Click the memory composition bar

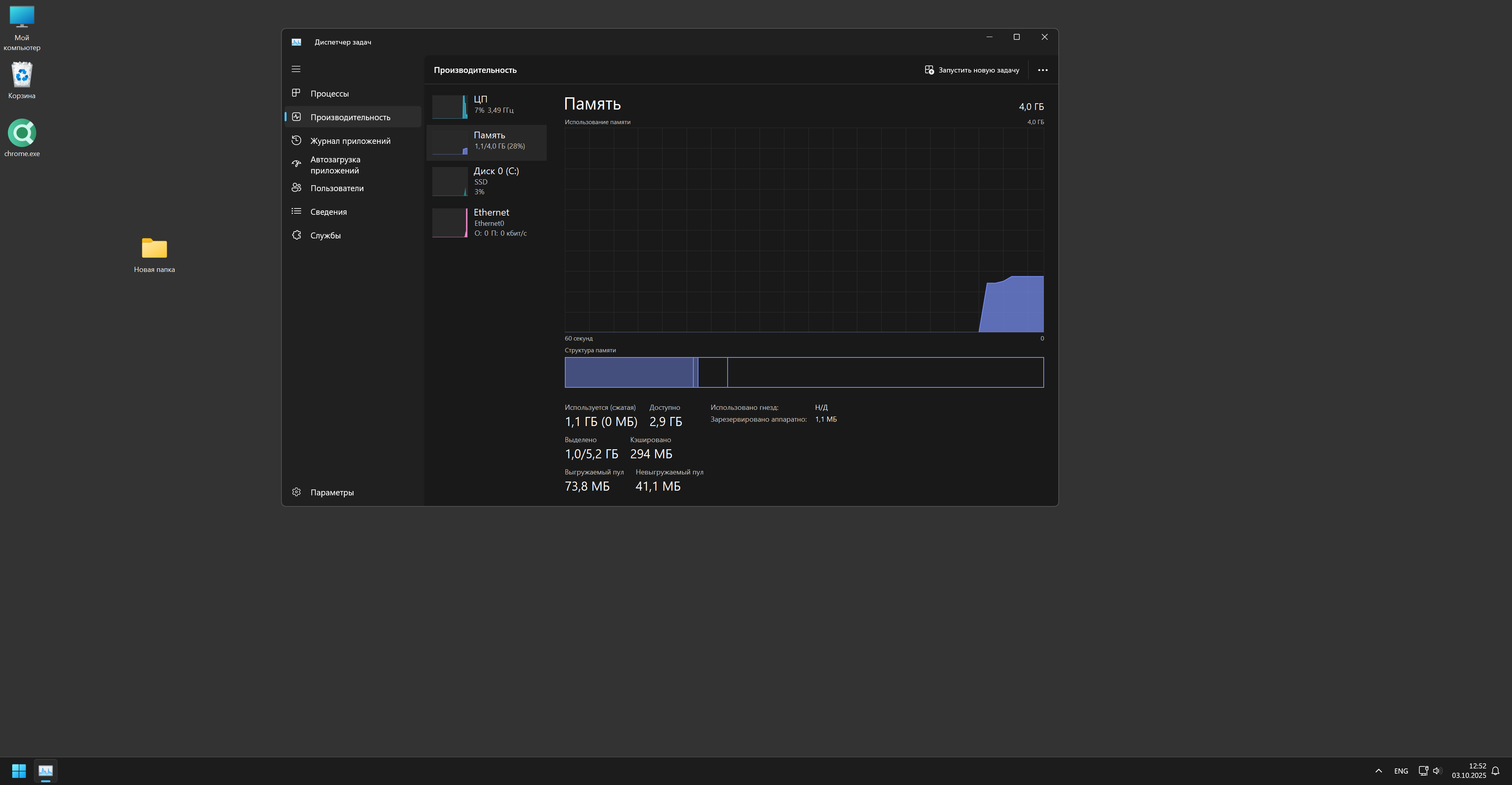pyautogui.click(x=804, y=372)
